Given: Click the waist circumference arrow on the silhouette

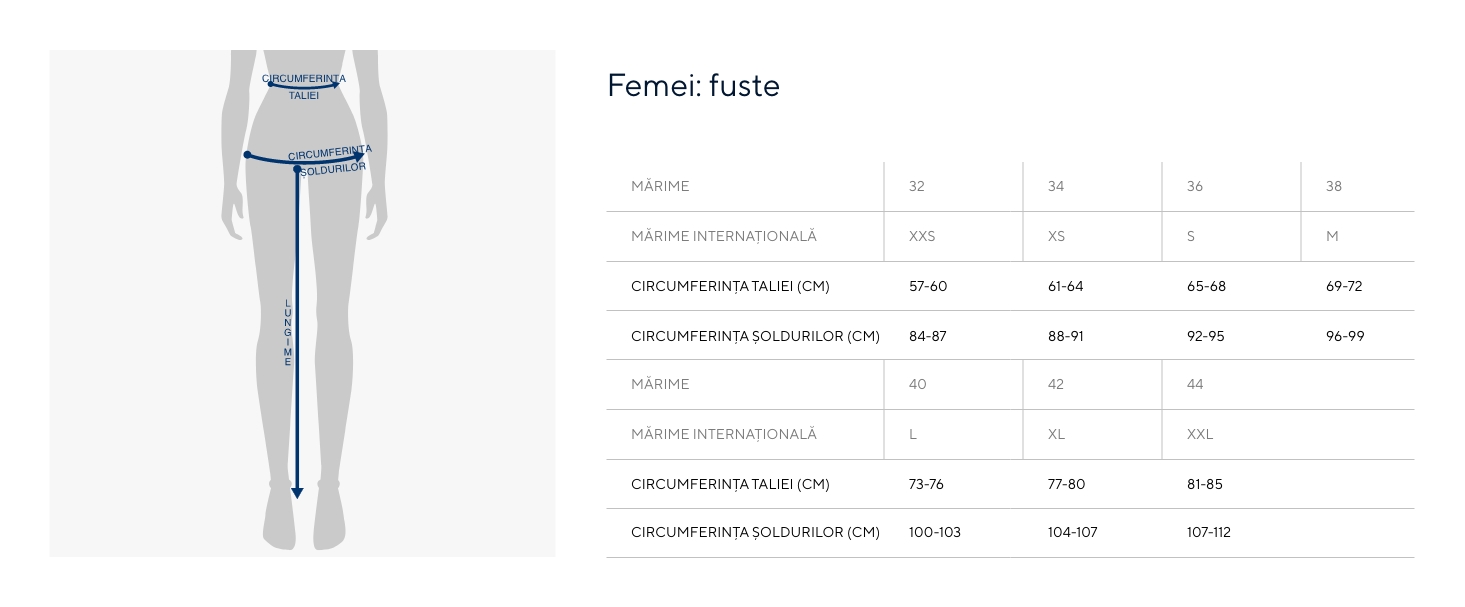Looking at the screenshot, I should pyautogui.click(x=304, y=87).
